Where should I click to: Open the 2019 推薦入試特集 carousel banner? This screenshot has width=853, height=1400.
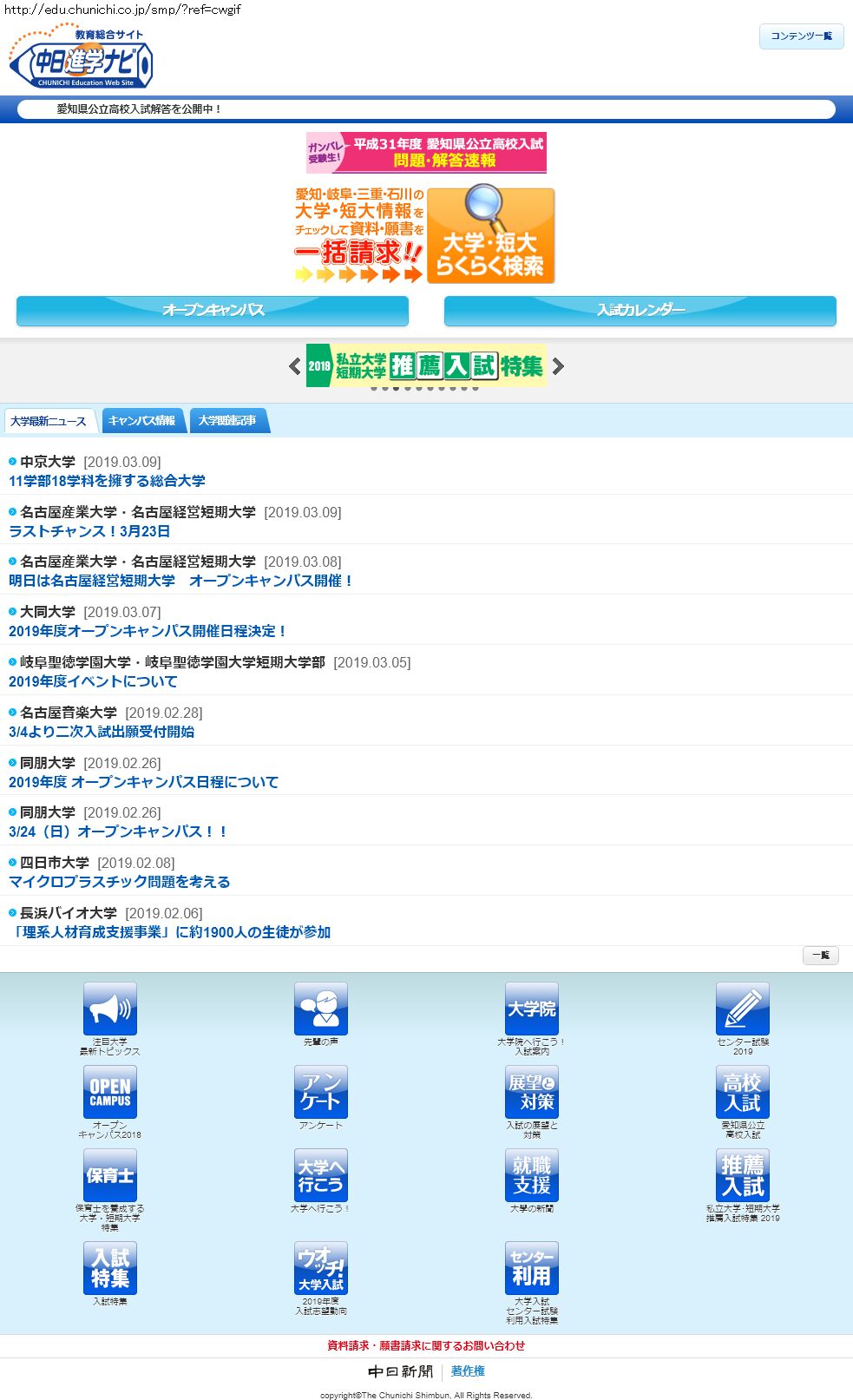click(426, 366)
